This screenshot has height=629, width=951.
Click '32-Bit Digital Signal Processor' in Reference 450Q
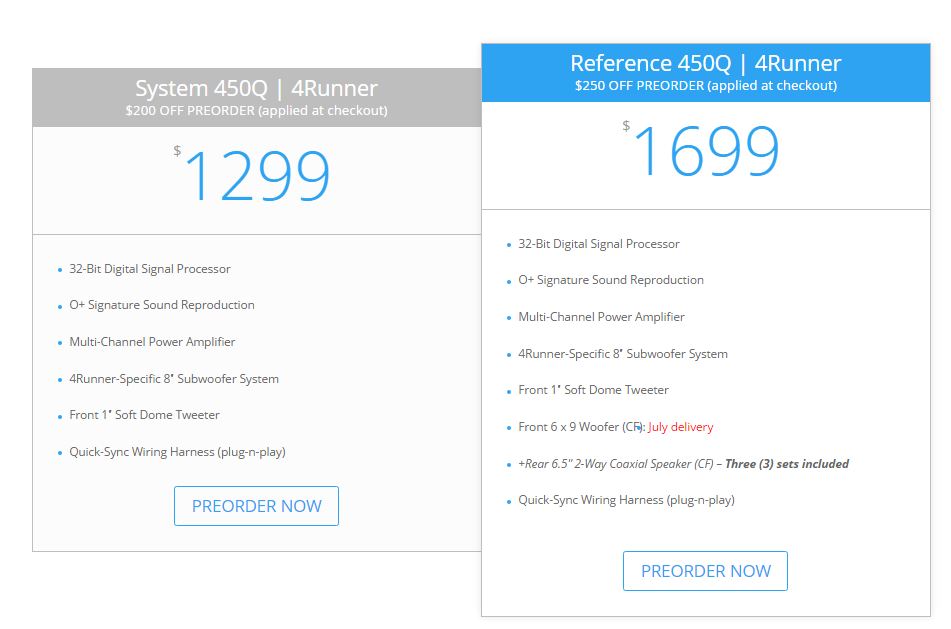pyautogui.click(x=599, y=244)
